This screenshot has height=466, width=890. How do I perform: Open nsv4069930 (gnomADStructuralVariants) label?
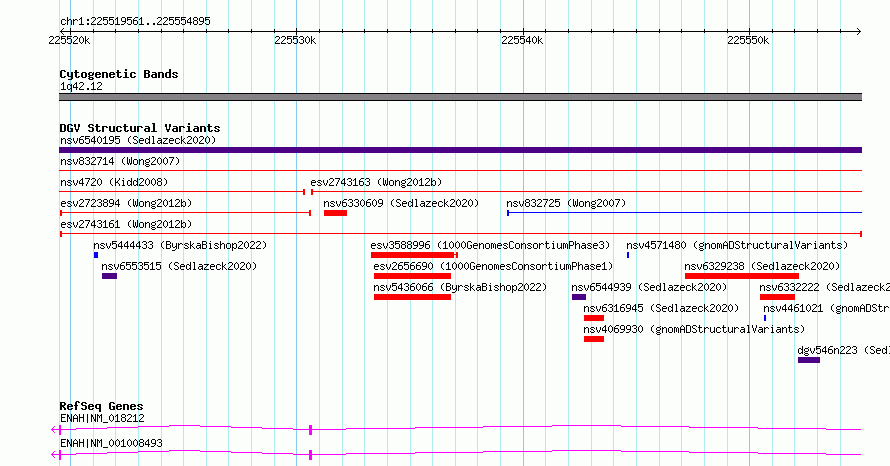pyautogui.click(x=694, y=329)
